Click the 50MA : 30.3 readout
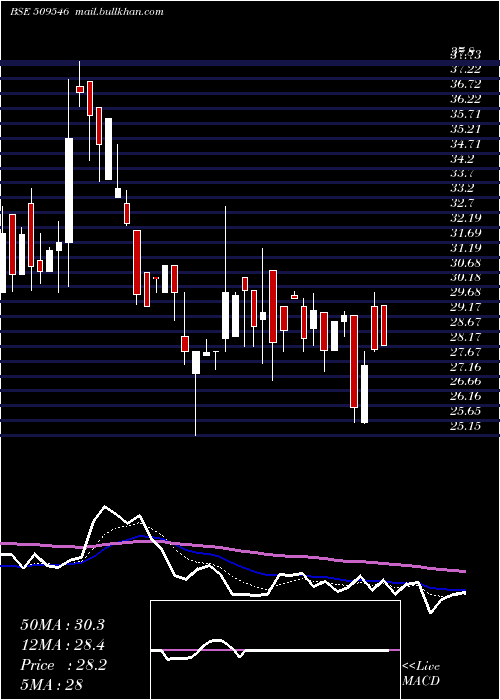 62,625
